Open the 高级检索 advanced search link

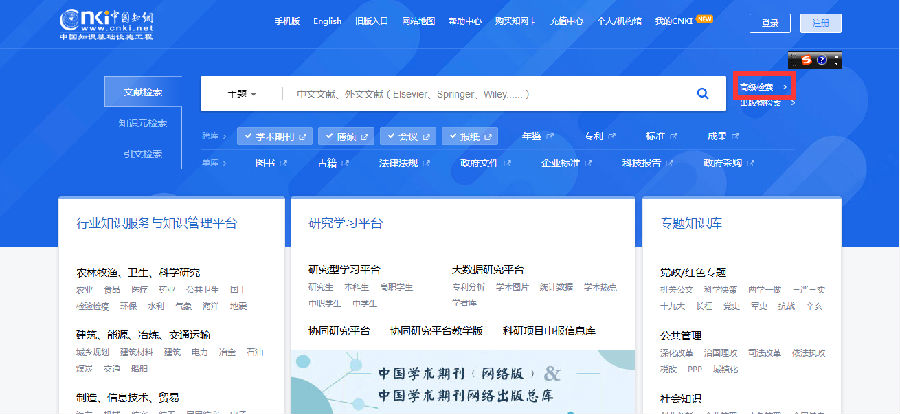pos(764,87)
